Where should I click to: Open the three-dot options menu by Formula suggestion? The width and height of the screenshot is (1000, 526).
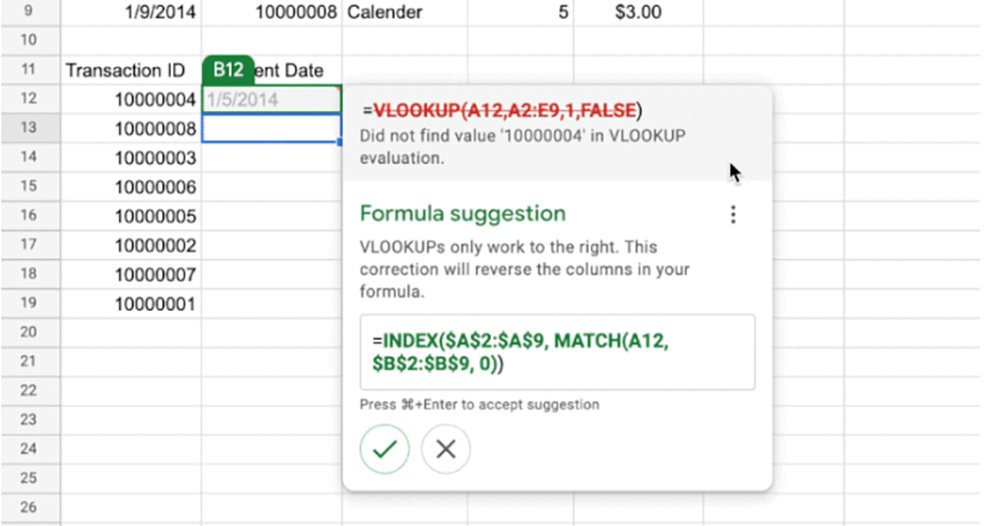[733, 214]
